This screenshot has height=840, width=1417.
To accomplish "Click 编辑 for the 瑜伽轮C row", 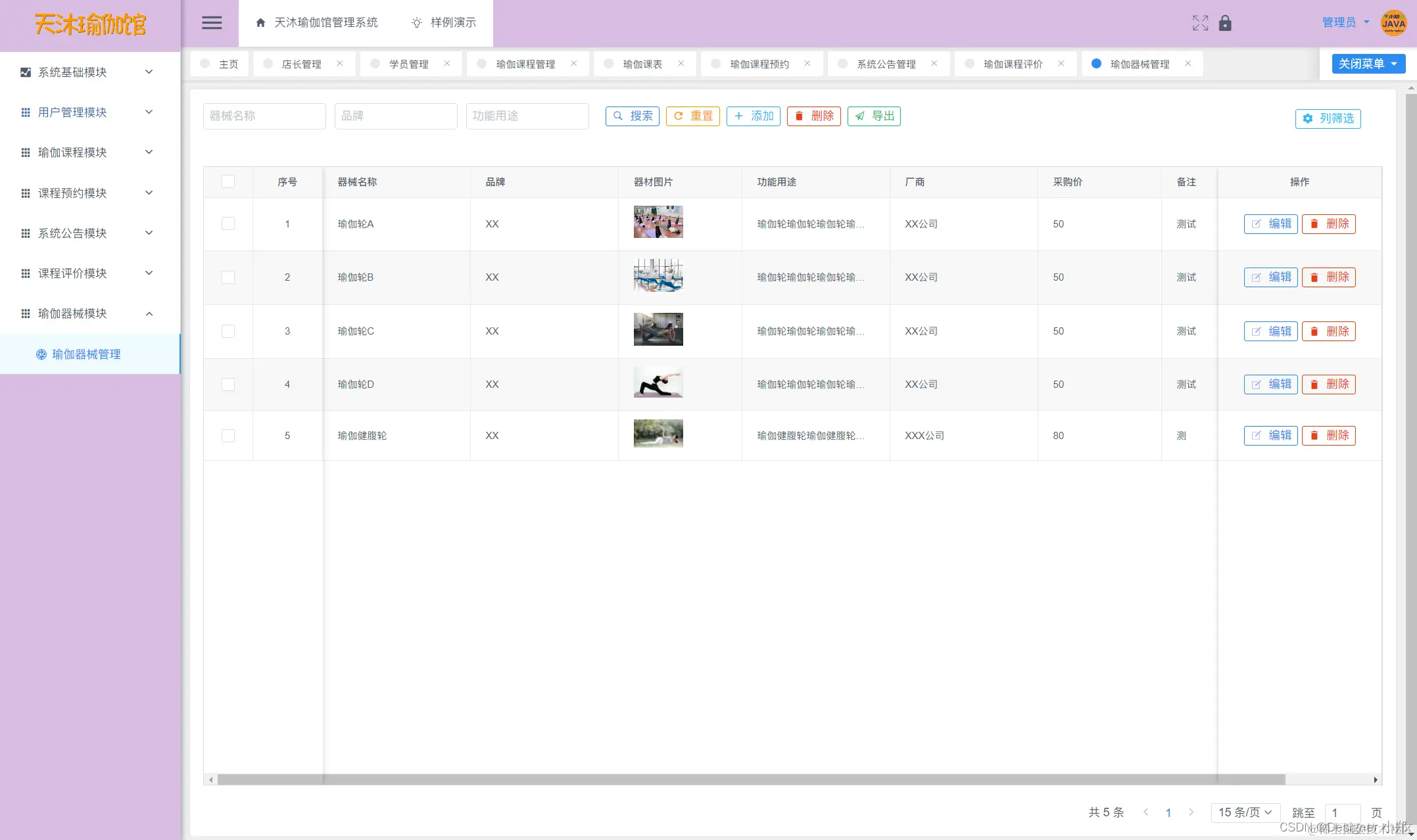I will click(x=1270, y=331).
